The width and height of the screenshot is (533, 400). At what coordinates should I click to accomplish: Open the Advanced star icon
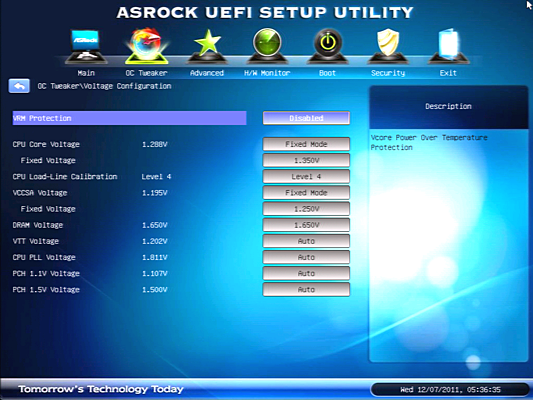(207, 46)
